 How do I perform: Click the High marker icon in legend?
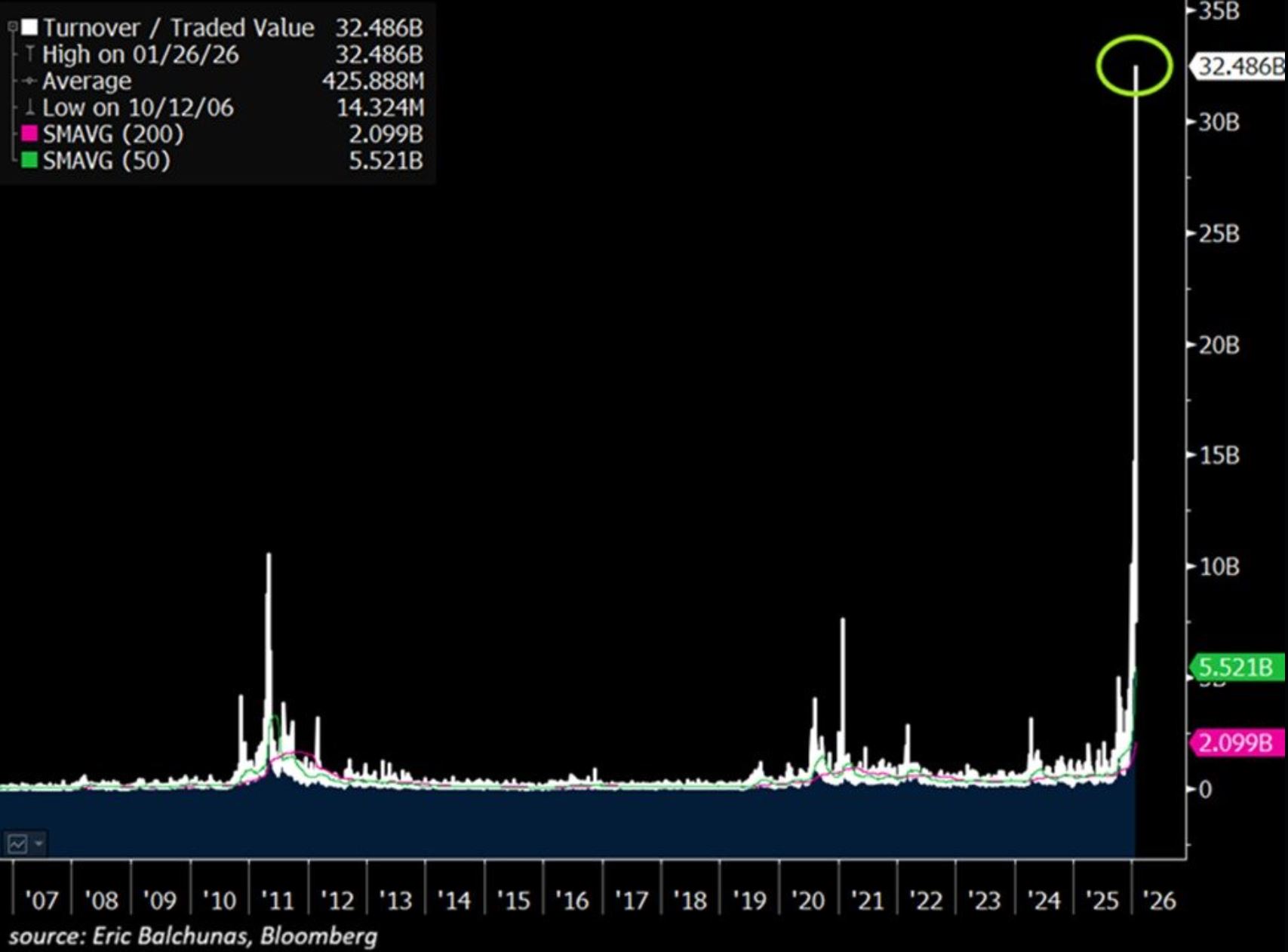pyautogui.click(x=29, y=54)
